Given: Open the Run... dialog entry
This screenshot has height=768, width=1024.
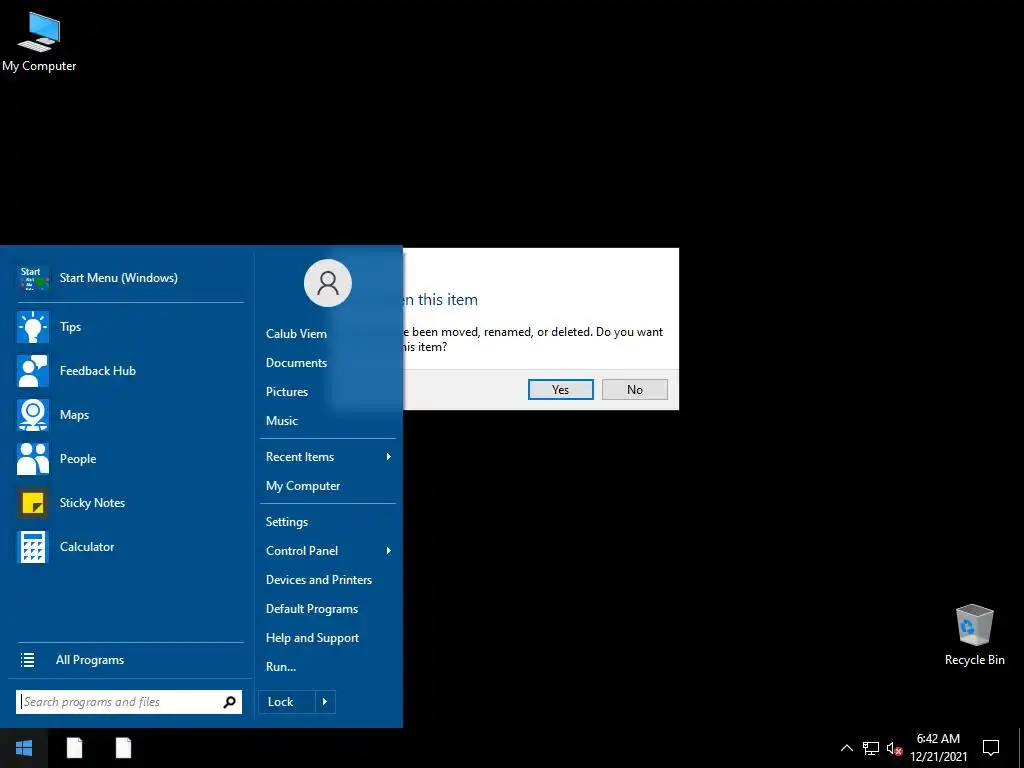Looking at the screenshot, I should click(x=281, y=667).
